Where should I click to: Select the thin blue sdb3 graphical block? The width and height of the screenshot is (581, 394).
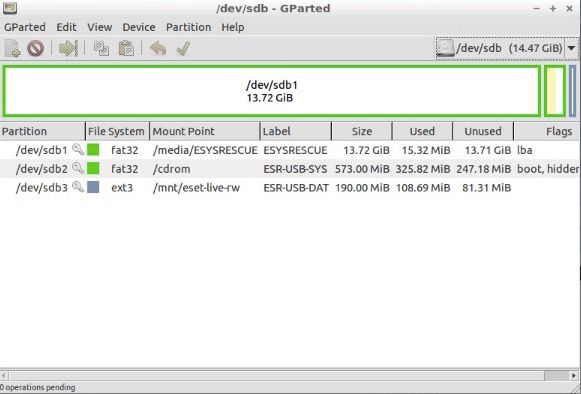[572, 91]
